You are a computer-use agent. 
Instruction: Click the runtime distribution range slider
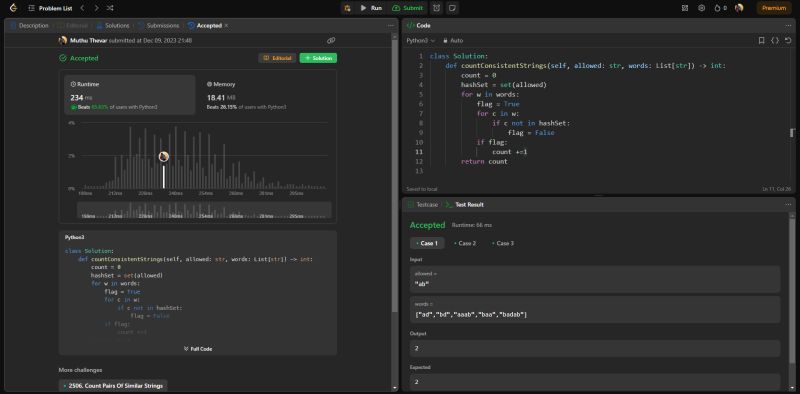point(204,210)
